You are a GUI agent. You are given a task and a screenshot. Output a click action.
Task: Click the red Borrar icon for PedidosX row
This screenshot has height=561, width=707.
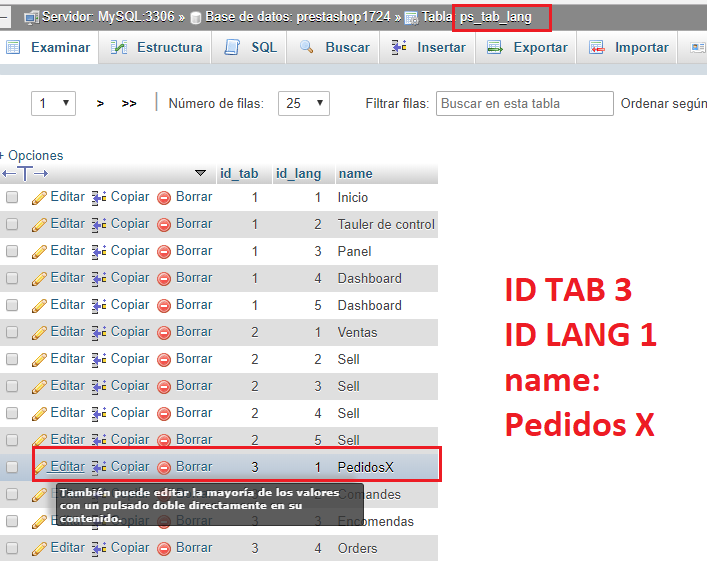tap(164, 468)
